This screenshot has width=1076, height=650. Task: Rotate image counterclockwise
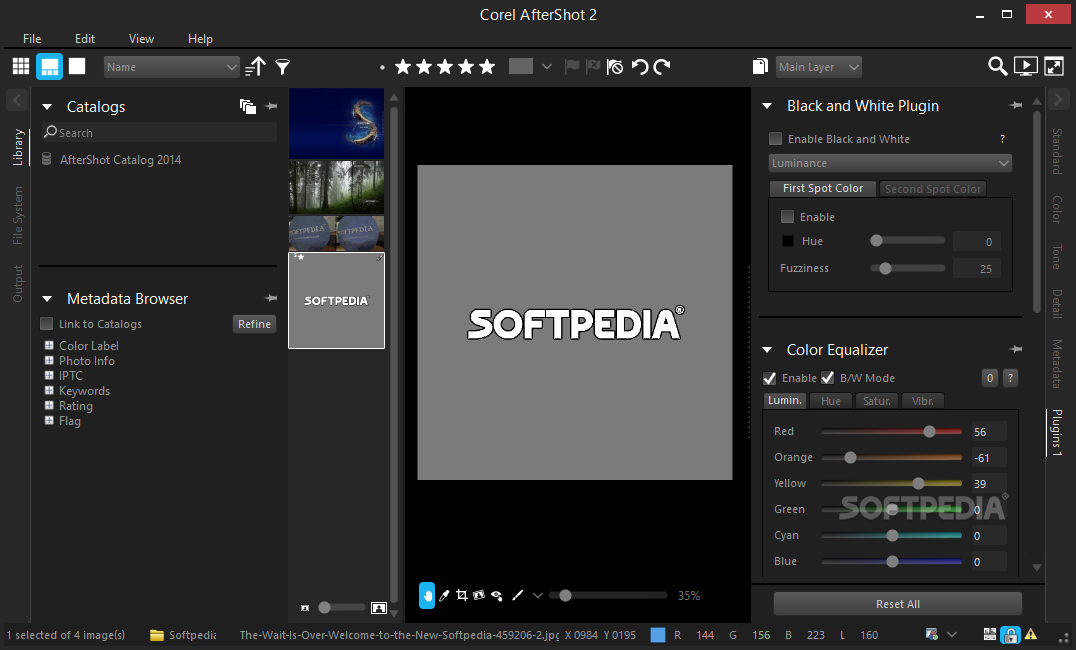click(640, 67)
